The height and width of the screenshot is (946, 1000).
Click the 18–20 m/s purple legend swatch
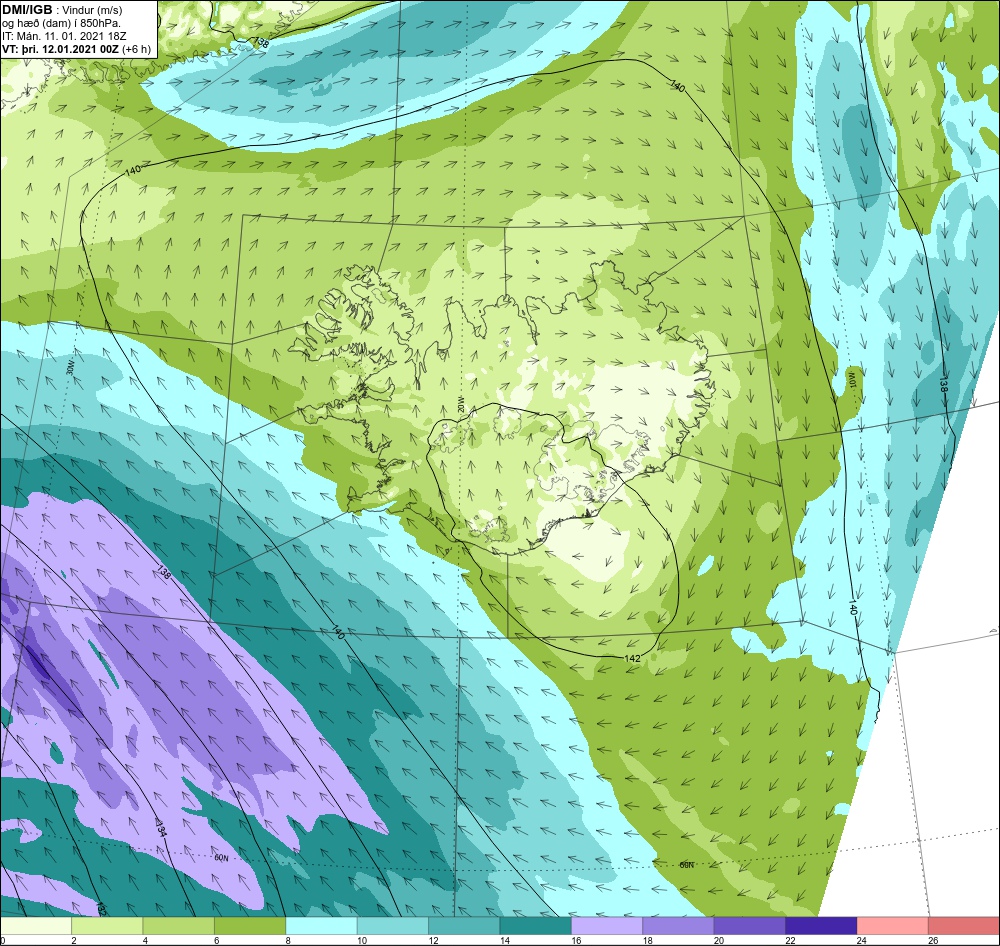click(679, 926)
